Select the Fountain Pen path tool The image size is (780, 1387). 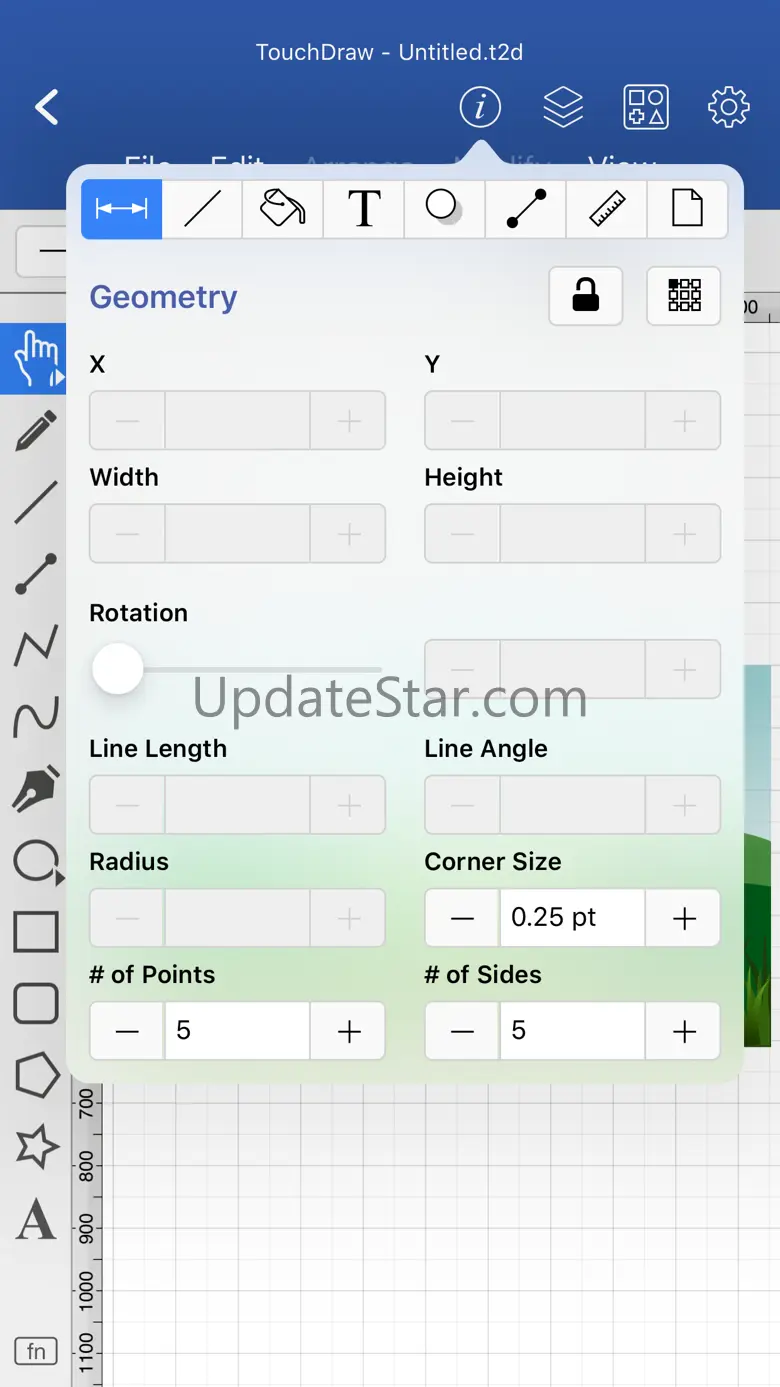pos(36,788)
